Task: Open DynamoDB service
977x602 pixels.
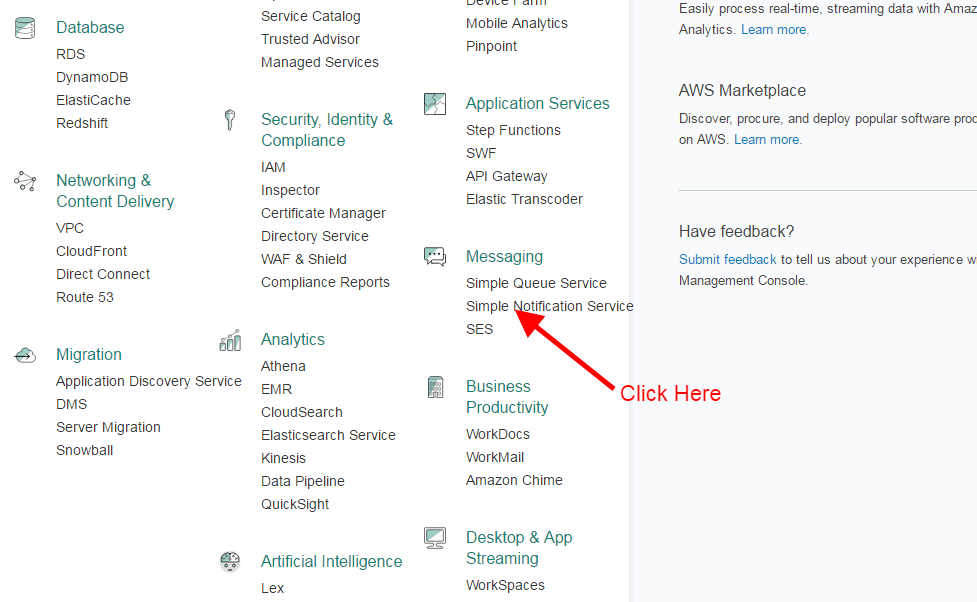Action: click(92, 77)
